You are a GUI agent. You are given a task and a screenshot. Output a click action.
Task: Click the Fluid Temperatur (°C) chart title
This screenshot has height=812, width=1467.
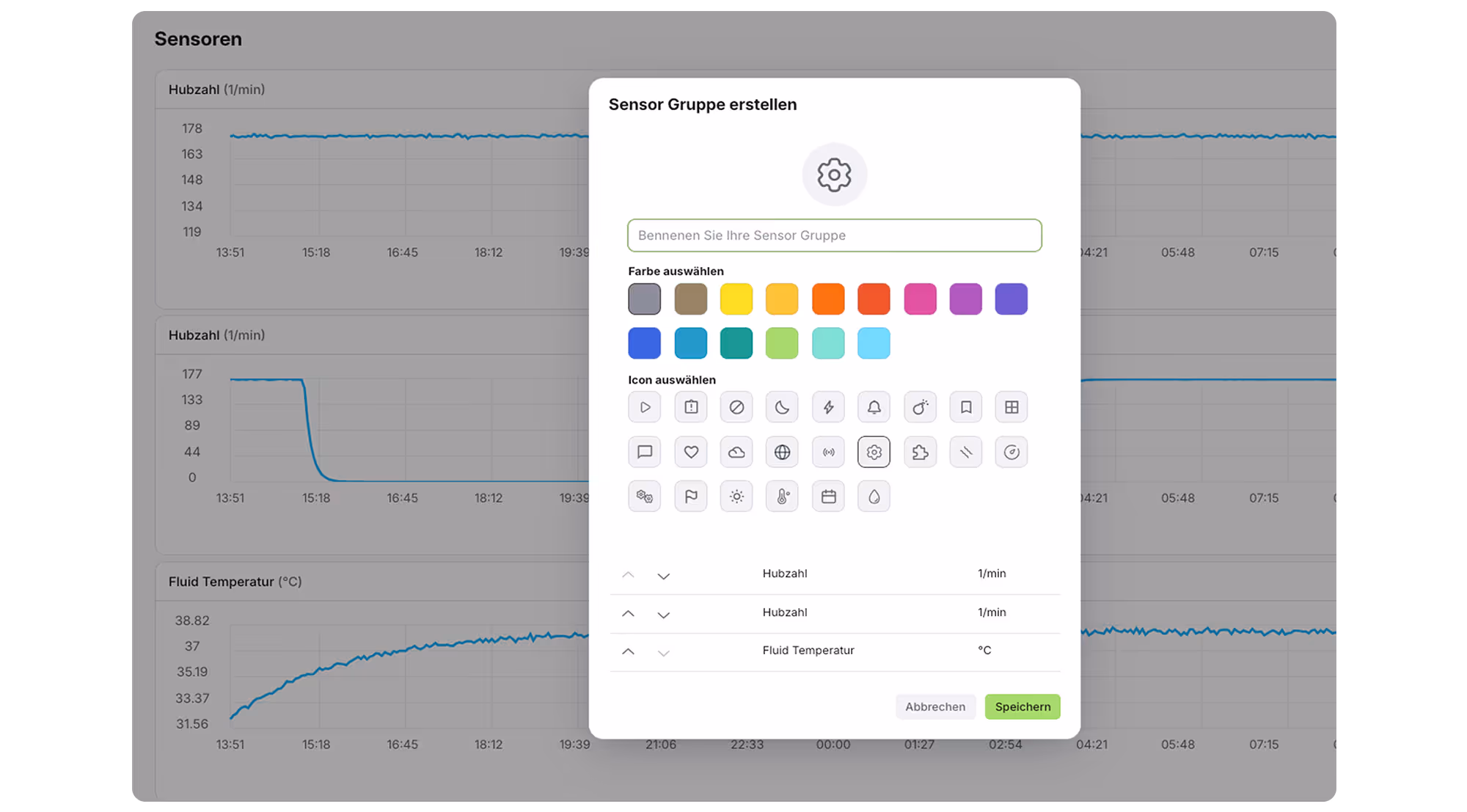pyautogui.click(x=235, y=582)
